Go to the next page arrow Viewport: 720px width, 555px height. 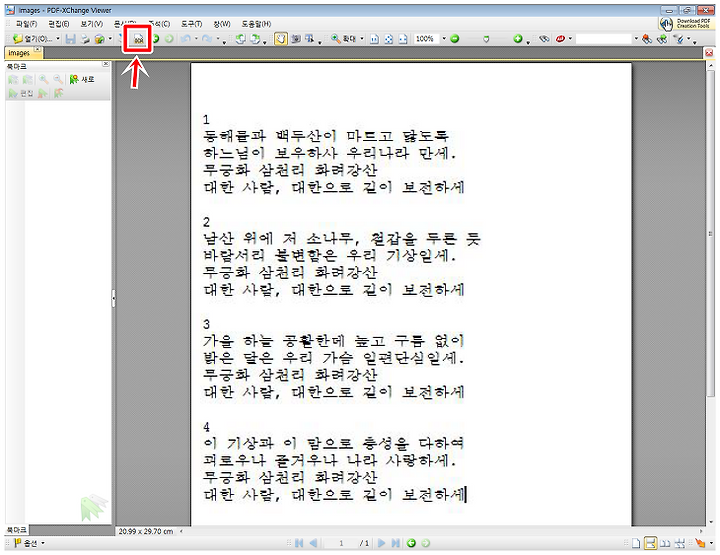(381, 544)
